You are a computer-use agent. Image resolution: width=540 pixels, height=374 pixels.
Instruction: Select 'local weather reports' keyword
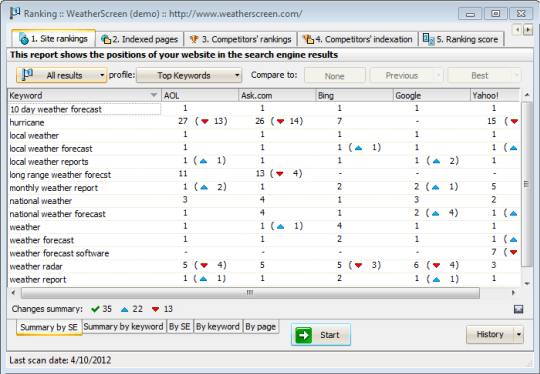click(x=49, y=162)
